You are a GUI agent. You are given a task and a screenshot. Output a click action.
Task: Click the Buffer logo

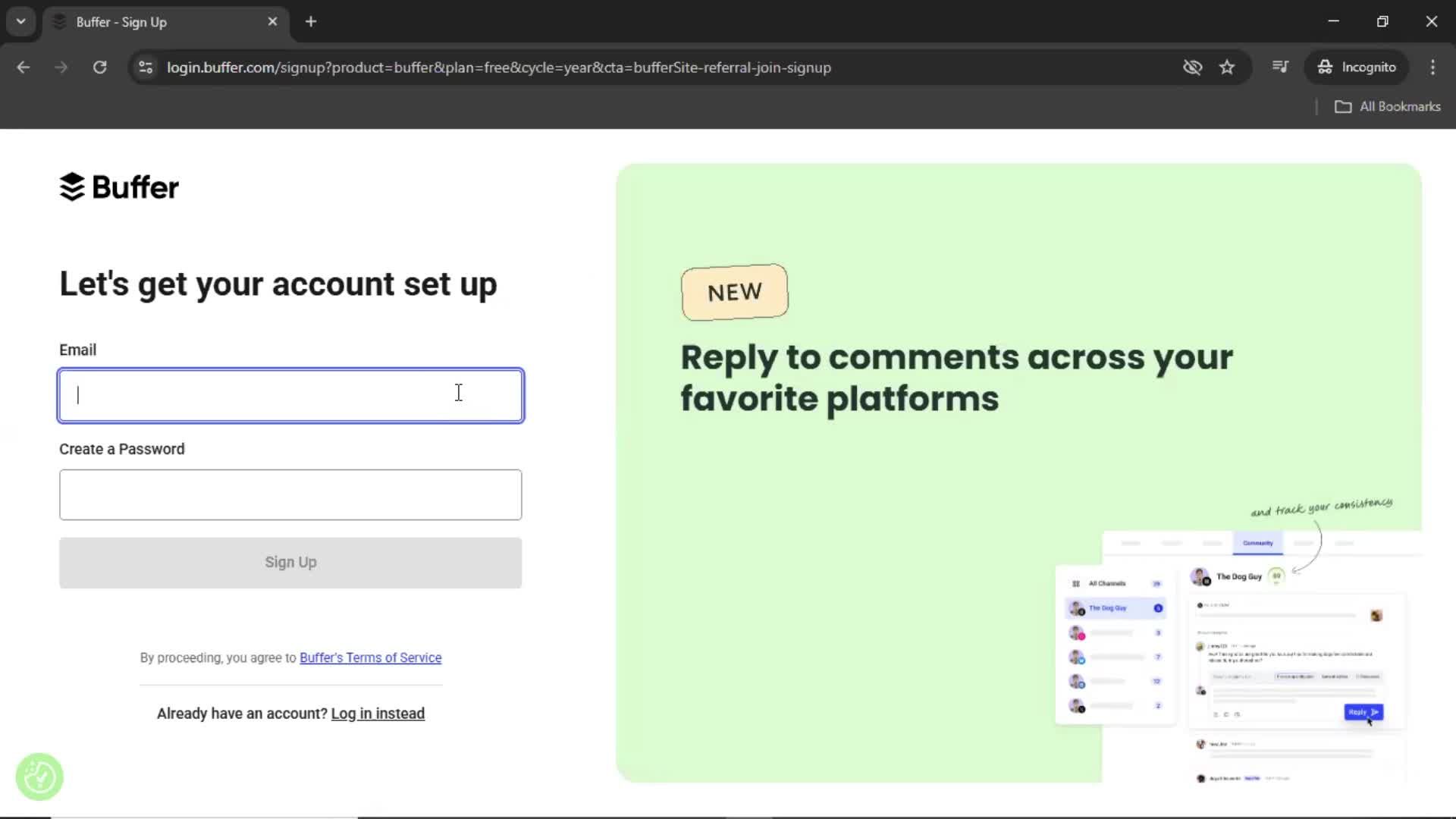(x=118, y=187)
